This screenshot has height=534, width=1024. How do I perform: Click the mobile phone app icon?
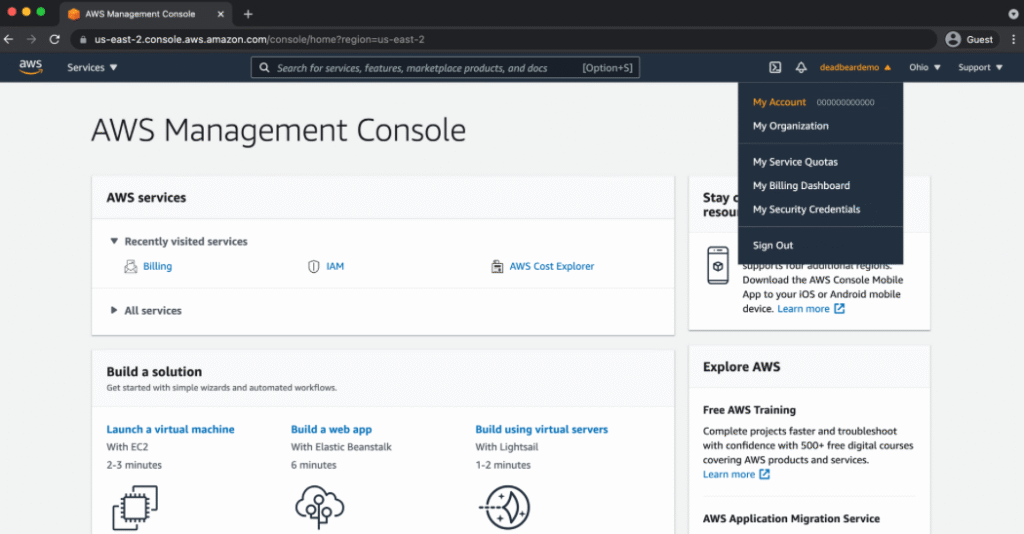(x=718, y=266)
